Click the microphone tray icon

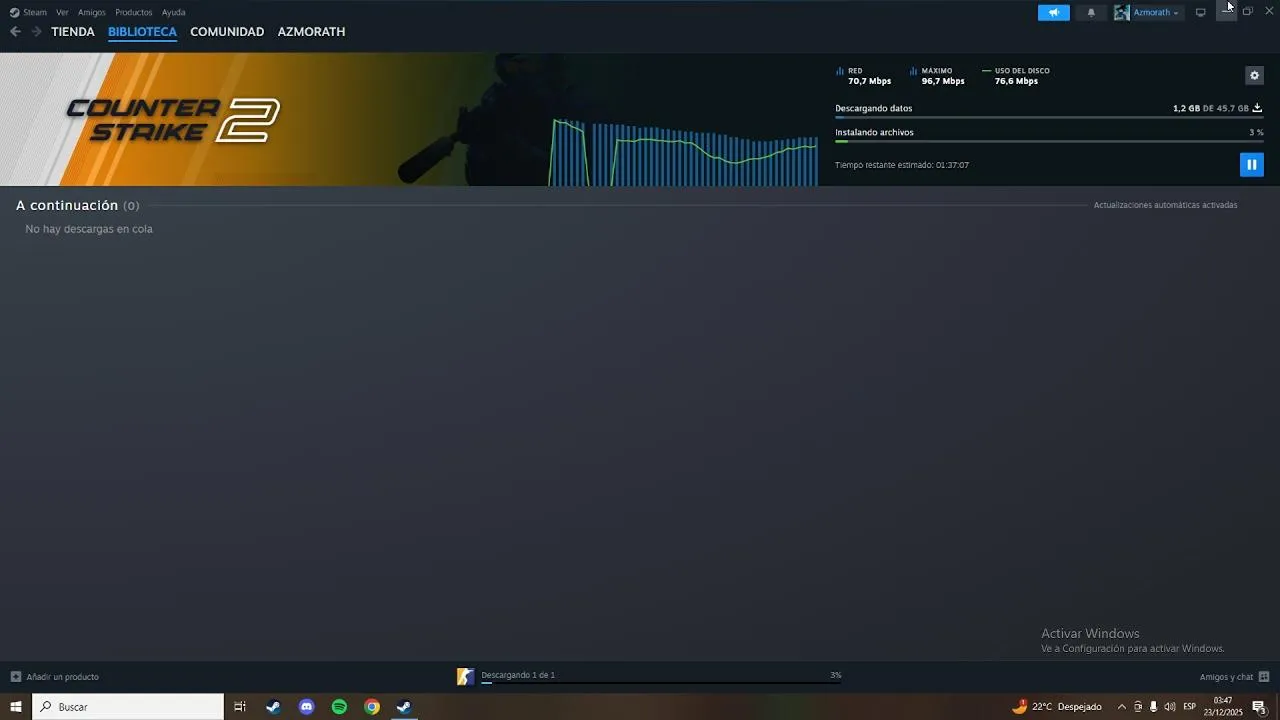[x=1153, y=707]
